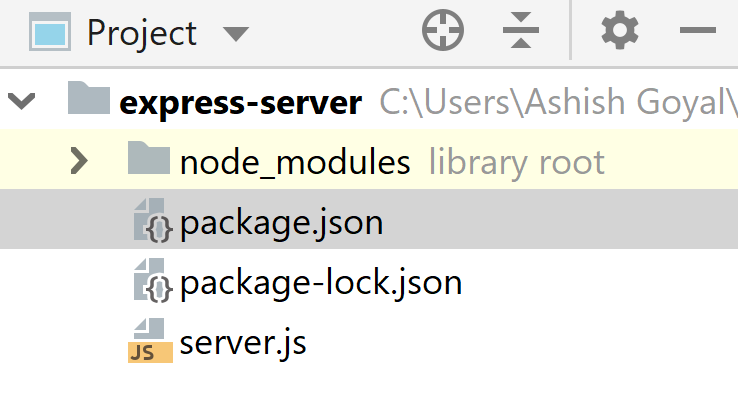Click the package.json file icon
This screenshot has width=738, height=404.
point(153,220)
